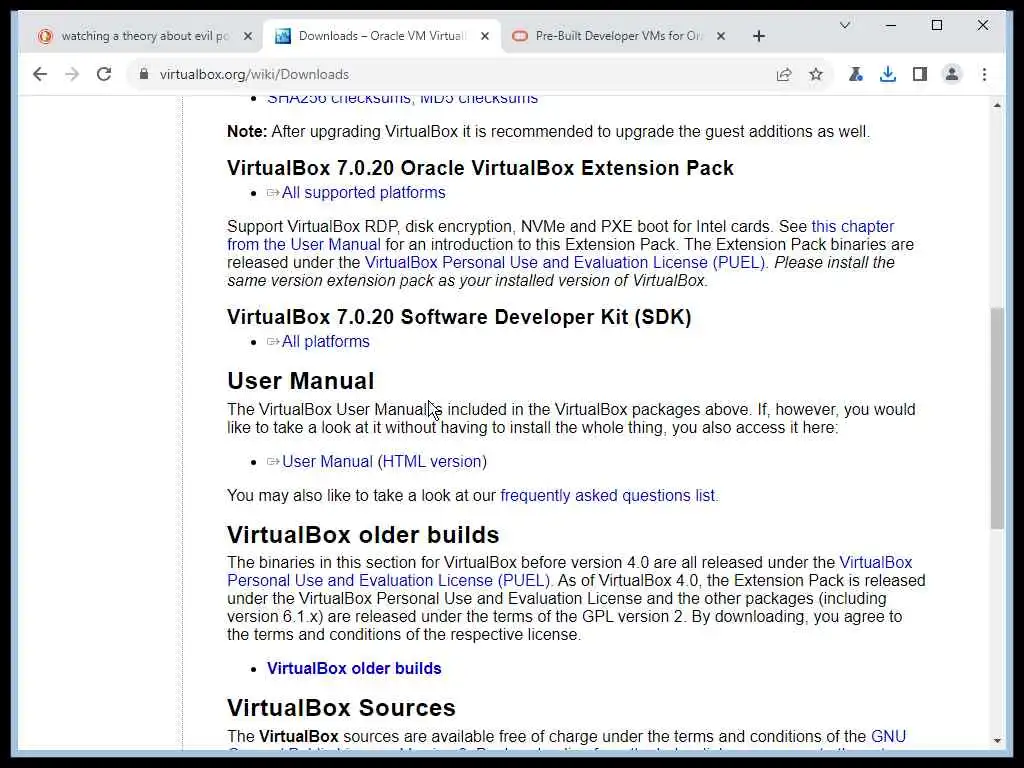Click the forward navigation arrow
Image resolution: width=1024 pixels, height=768 pixels.
click(x=72, y=74)
